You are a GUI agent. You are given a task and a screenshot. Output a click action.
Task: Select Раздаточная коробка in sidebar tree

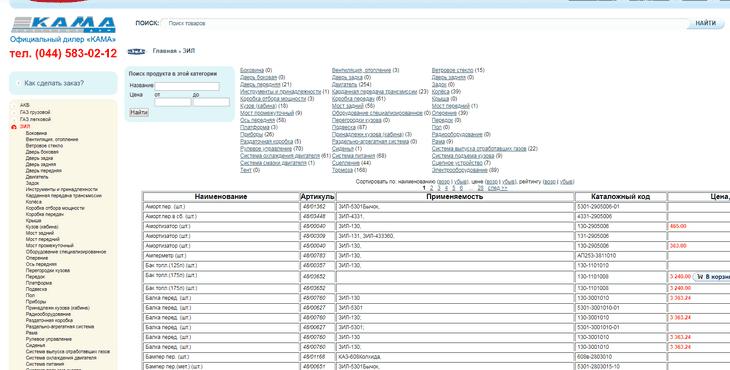tap(49, 321)
